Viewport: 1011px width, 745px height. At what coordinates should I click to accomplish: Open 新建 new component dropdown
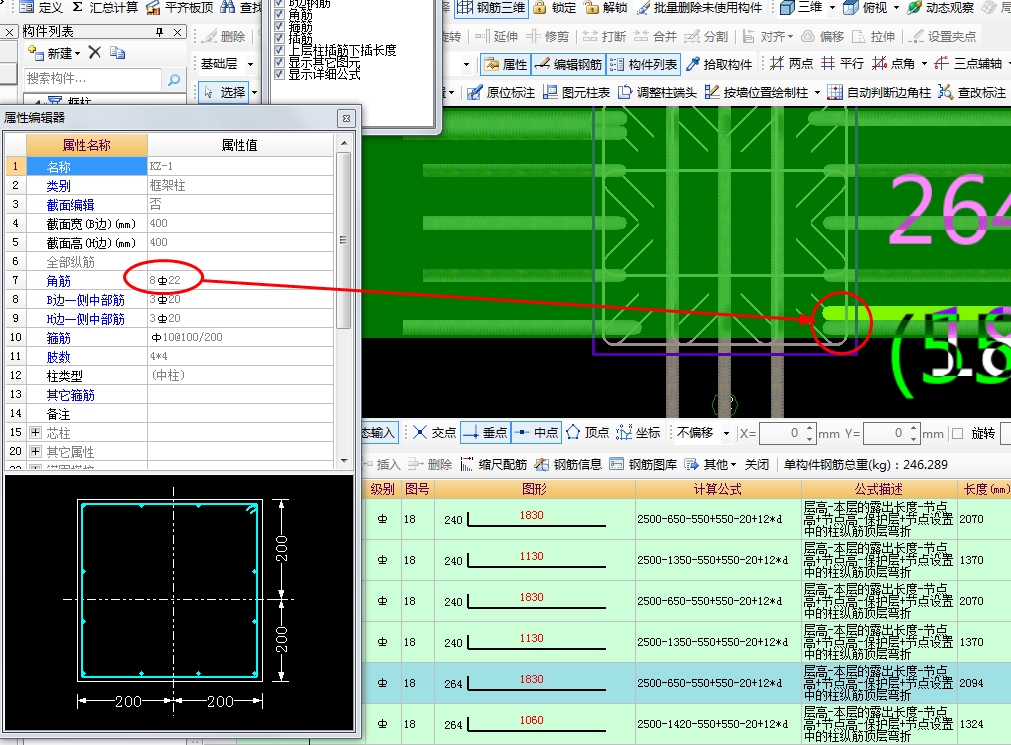click(x=78, y=53)
